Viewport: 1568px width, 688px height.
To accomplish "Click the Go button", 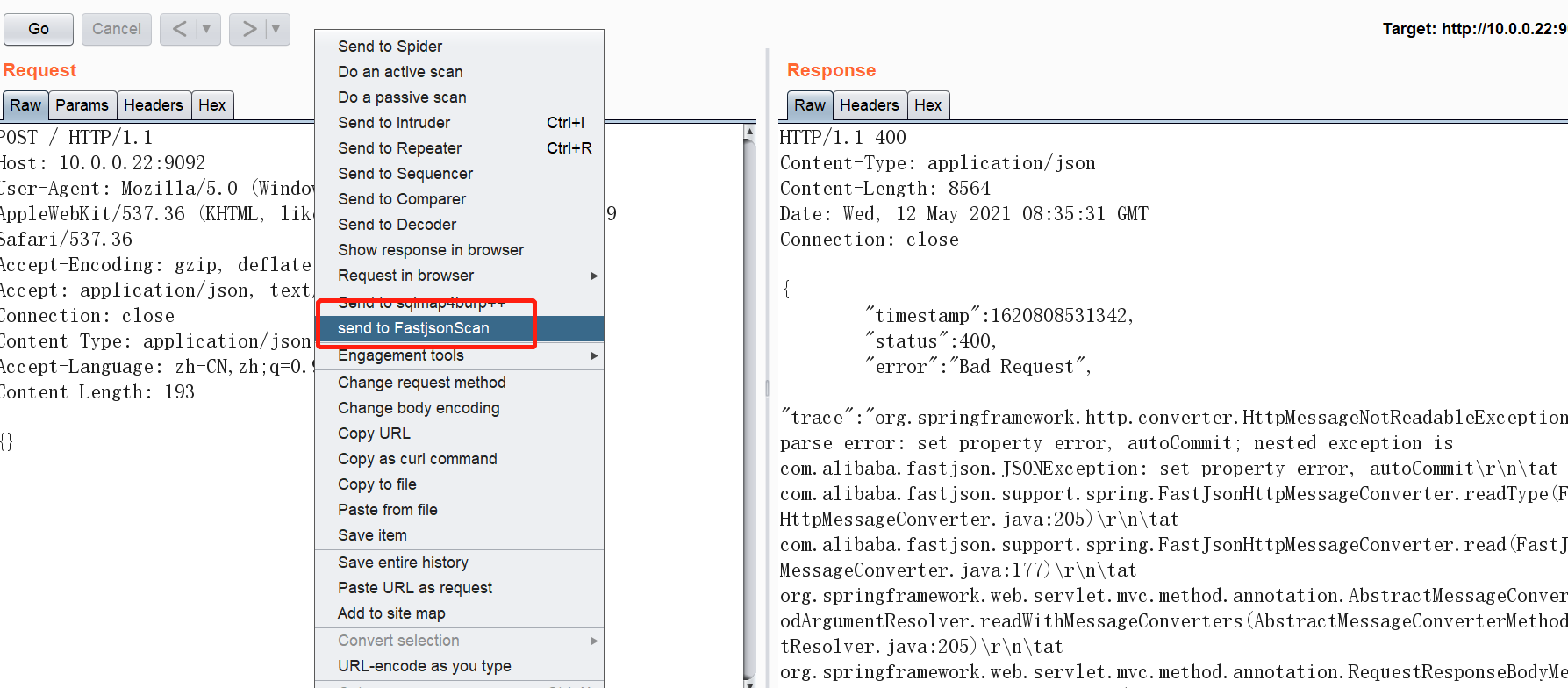I will click(39, 29).
